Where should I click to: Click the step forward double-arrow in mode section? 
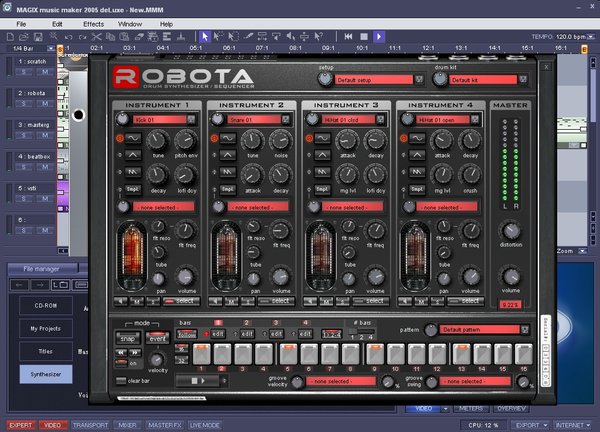(135, 352)
